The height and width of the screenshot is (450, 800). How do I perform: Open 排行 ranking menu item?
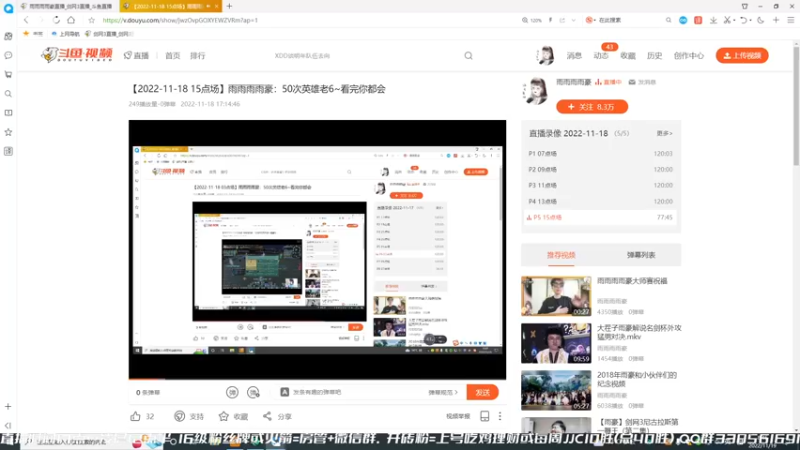click(x=197, y=56)
